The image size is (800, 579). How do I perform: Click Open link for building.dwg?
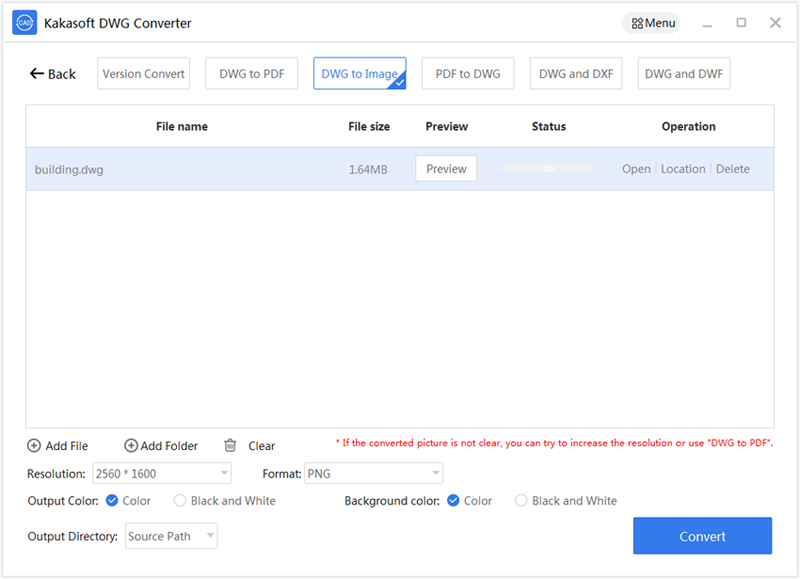636,169
